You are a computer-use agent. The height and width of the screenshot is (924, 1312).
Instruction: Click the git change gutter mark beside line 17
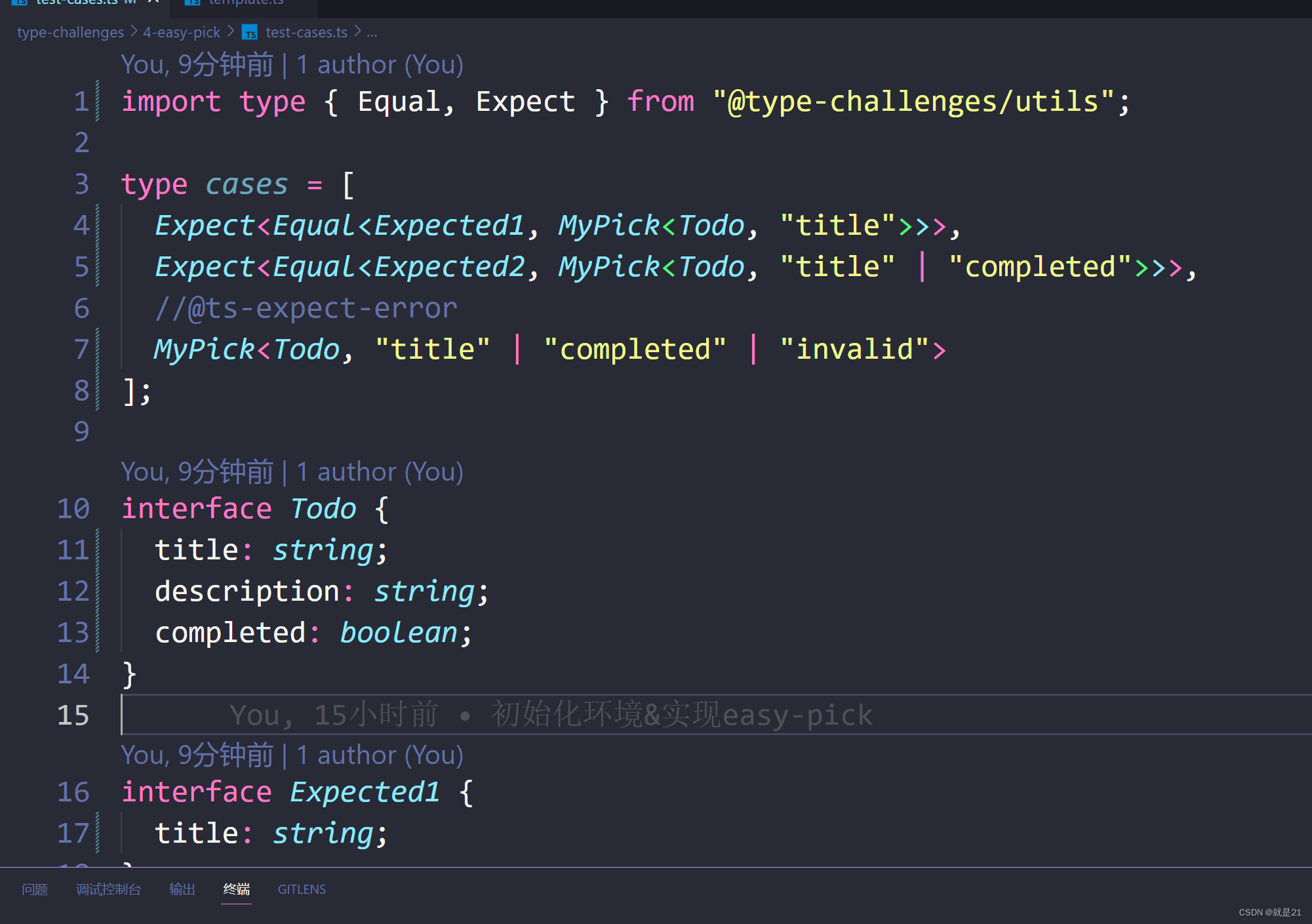pos(96,832)
